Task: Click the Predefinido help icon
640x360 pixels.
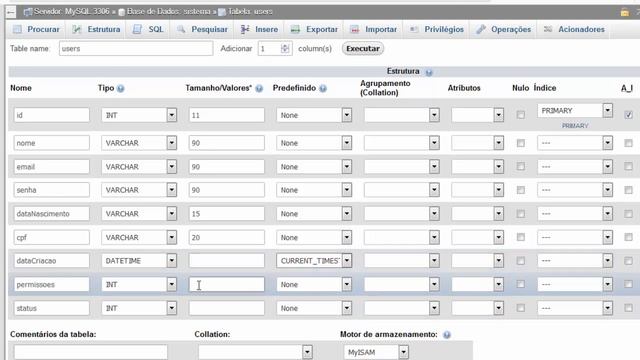Action: pyautogui.click(x=323, y=88)
